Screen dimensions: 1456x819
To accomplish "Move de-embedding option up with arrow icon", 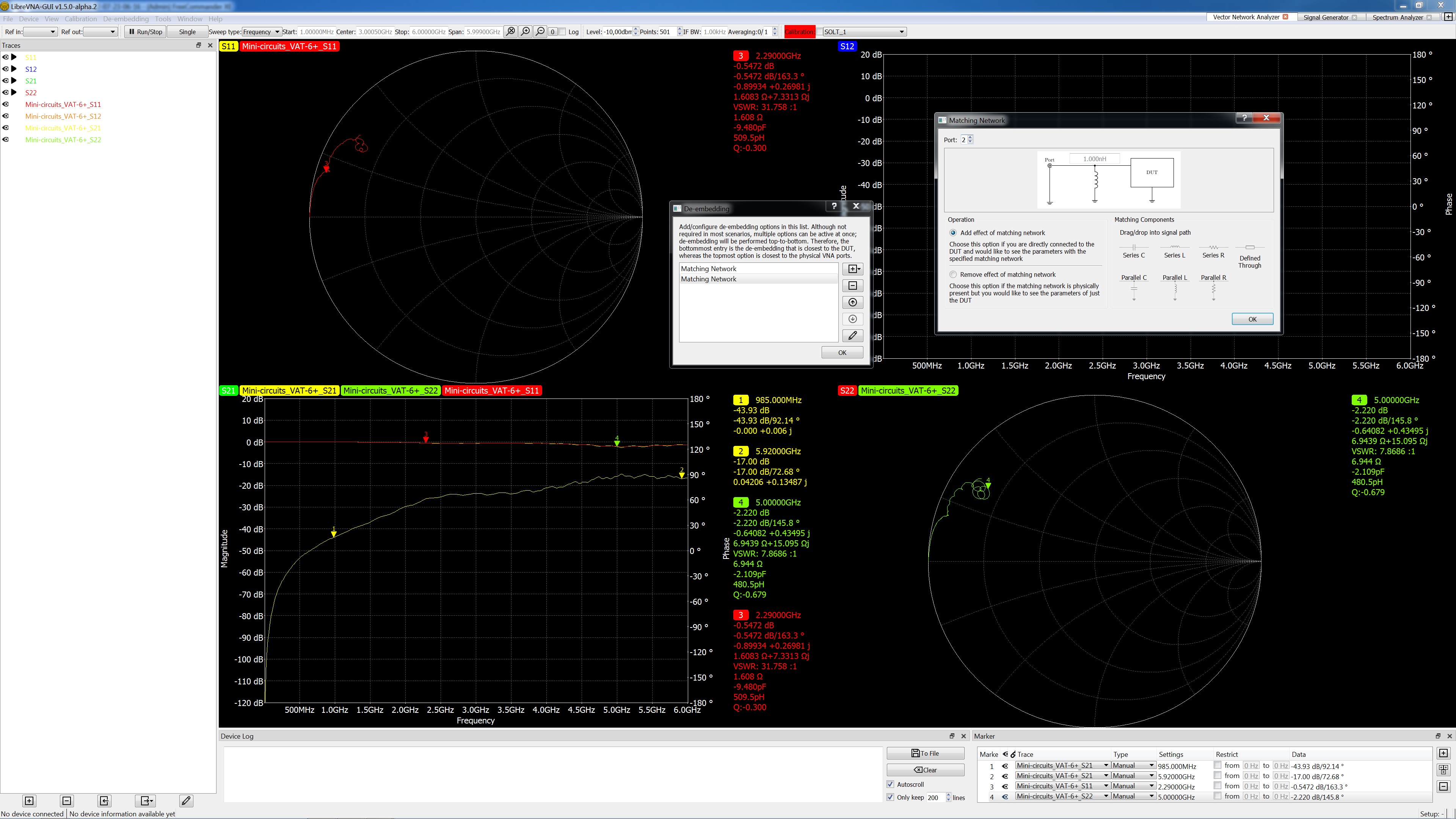I will pyautogui.click(x=852, y=303).
